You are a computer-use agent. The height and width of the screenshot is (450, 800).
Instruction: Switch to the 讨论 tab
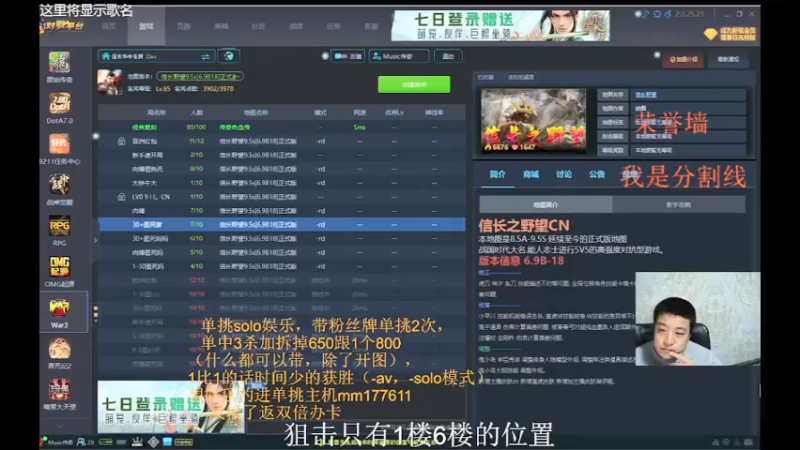tap(564, 174)
